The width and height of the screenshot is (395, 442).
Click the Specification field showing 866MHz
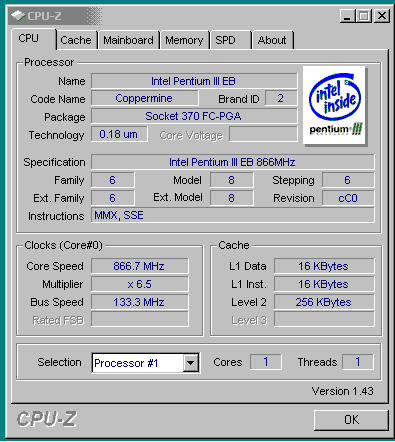click(x=233, y=162)
